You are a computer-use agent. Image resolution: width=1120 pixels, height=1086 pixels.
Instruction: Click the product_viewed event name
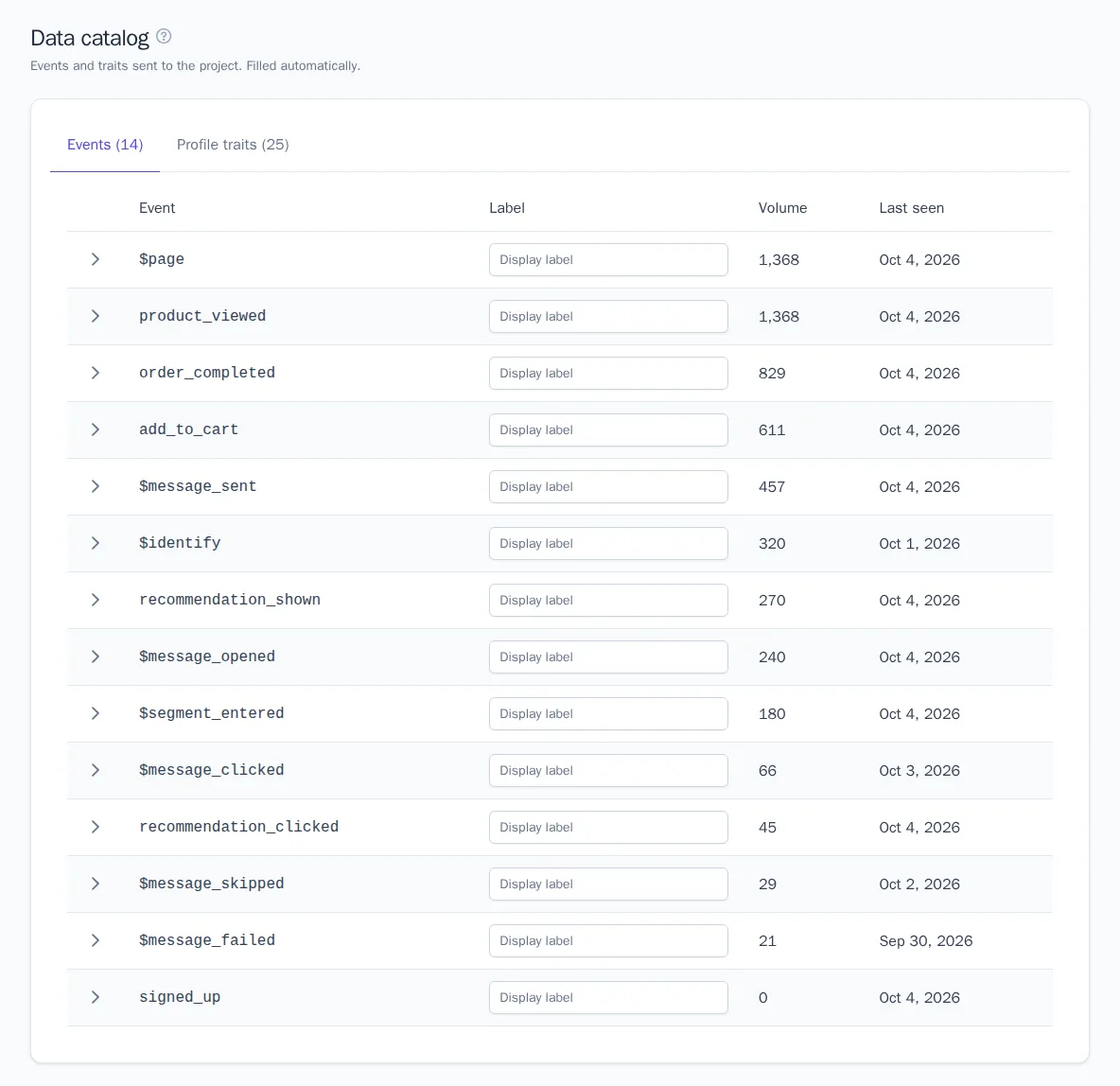tap(202, 316)
